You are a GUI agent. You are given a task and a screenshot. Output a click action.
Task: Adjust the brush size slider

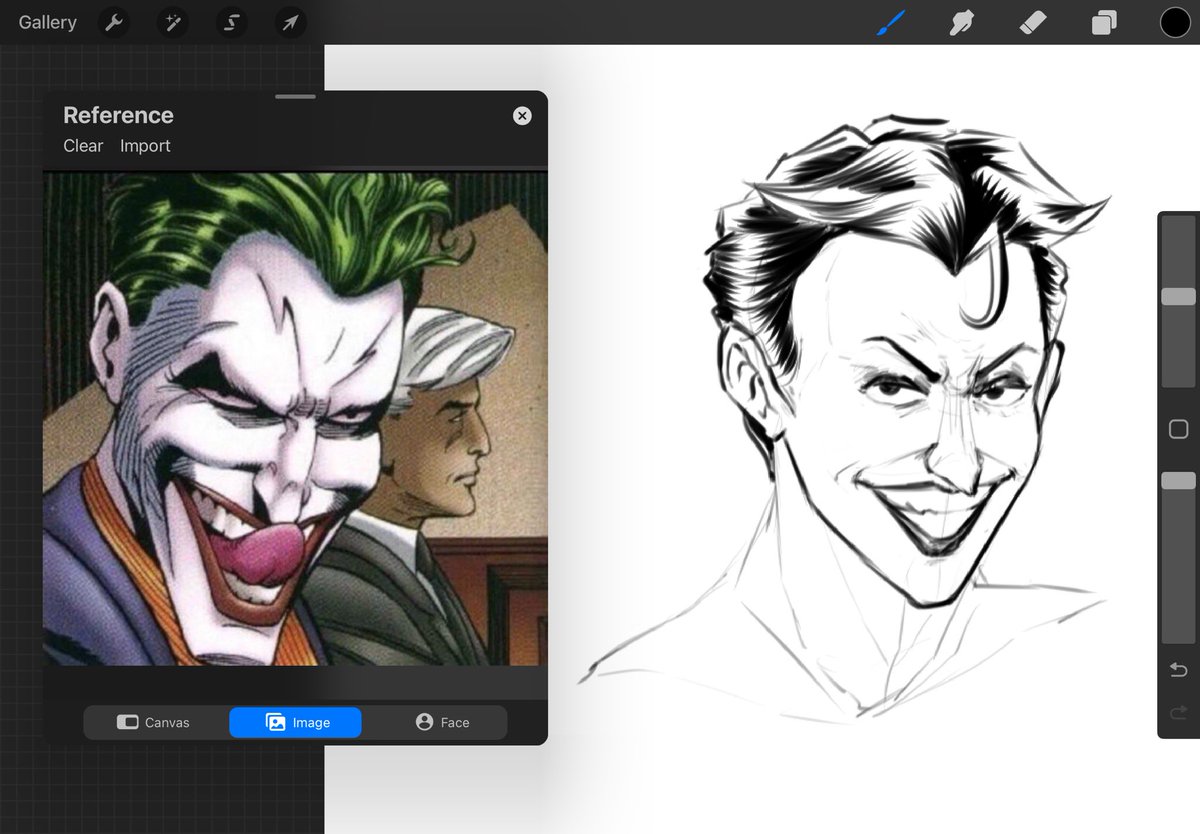click(x=1178, y=296)
